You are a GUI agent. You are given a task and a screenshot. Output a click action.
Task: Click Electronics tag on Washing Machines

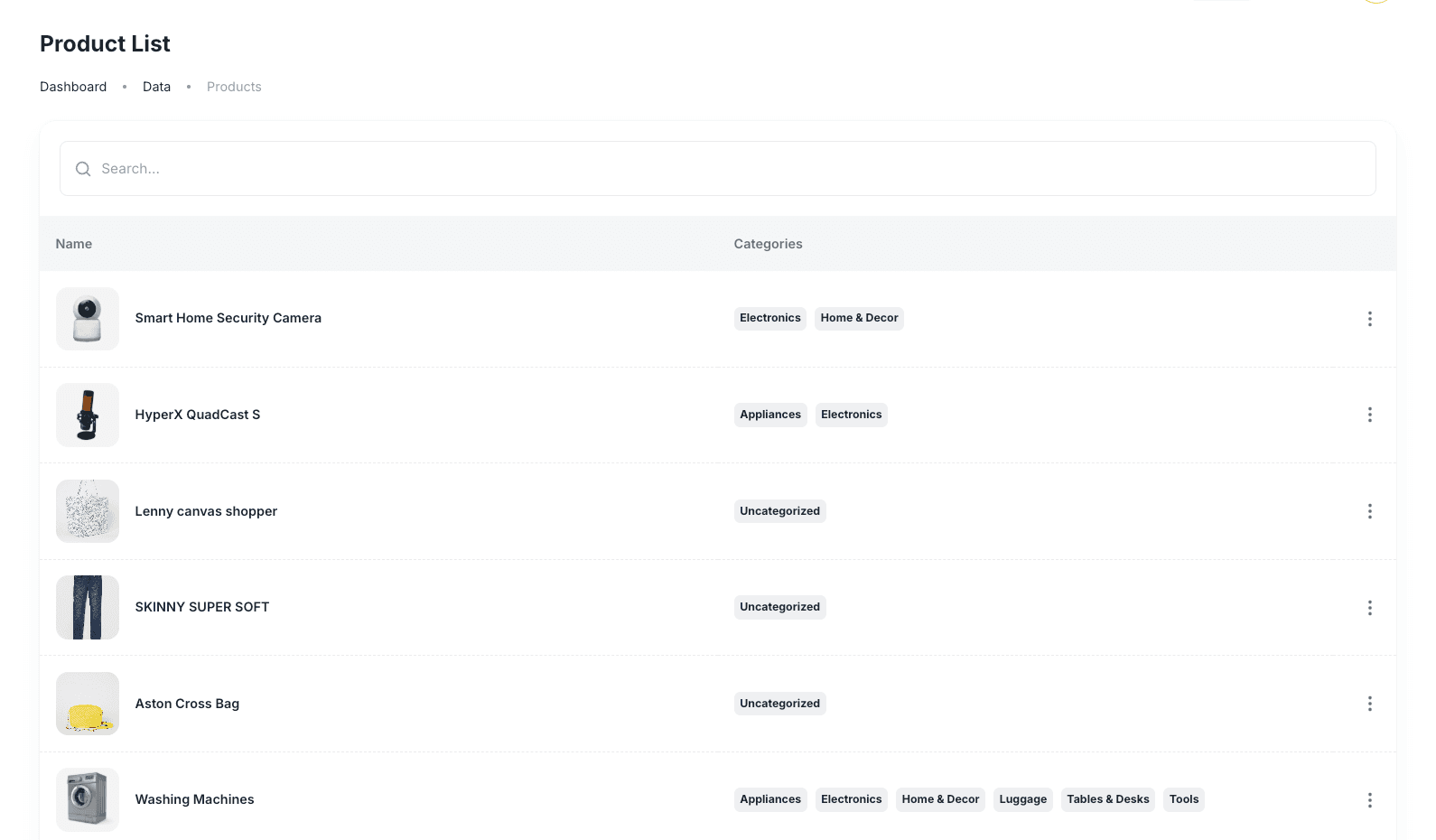point(851,799)
